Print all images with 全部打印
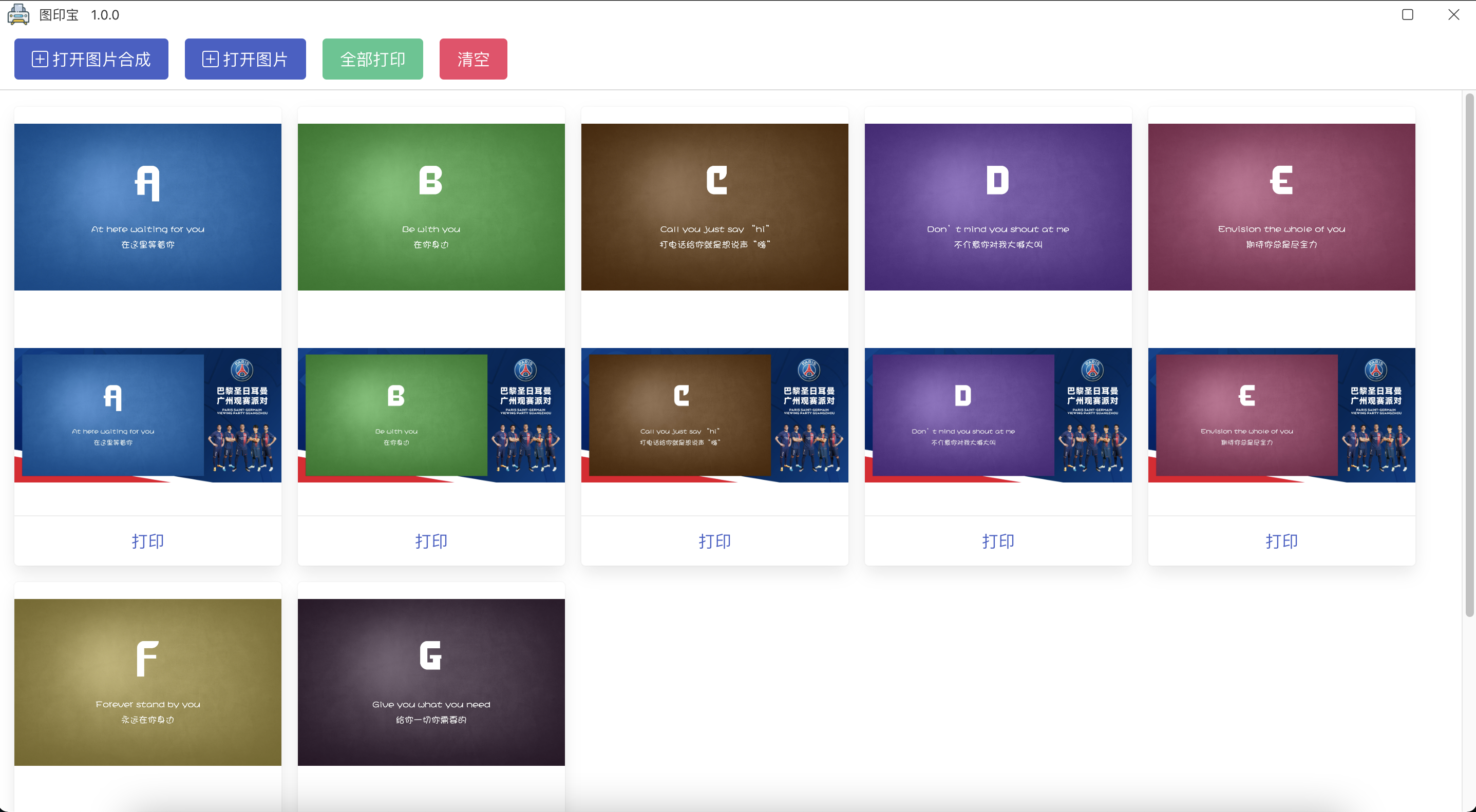Viewport: 1476px width, 812px height. coord(372,59)
